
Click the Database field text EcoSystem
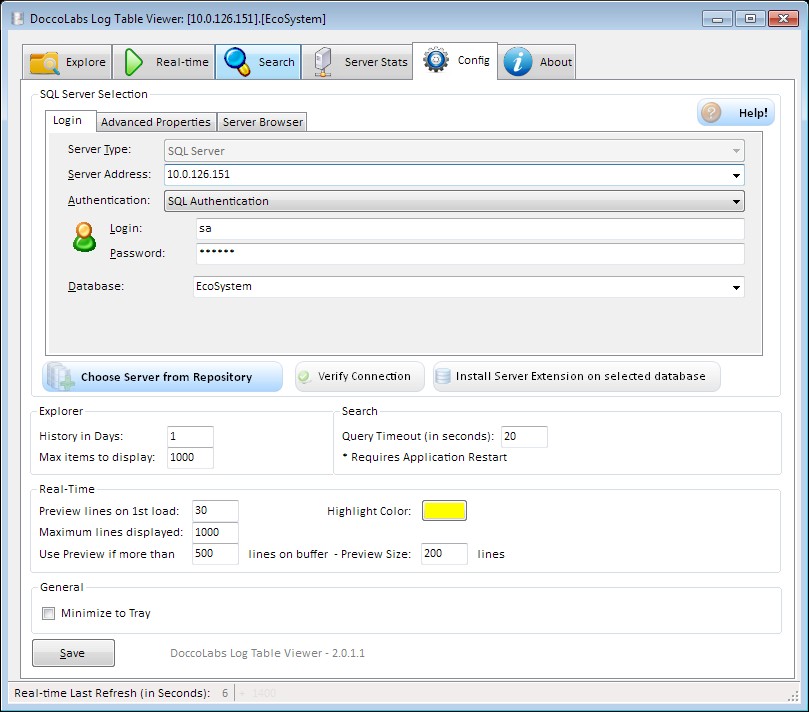[x=224, y=286]
